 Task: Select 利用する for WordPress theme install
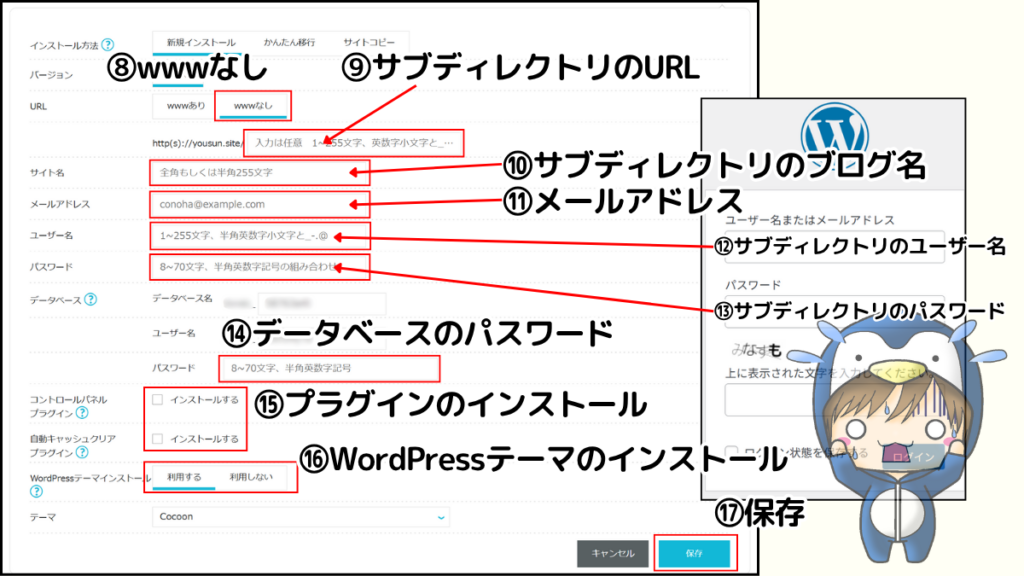(184, 477)
